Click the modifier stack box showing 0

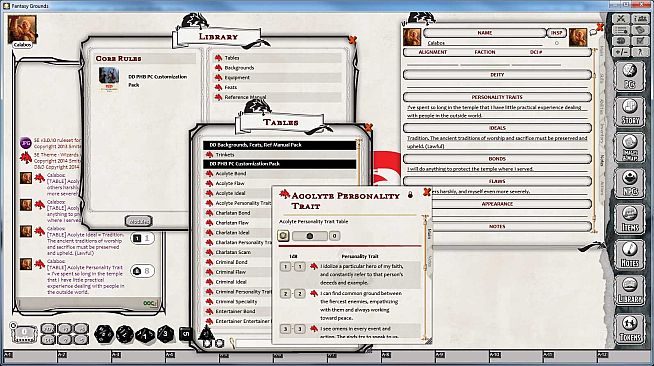[x=24, y=333]
